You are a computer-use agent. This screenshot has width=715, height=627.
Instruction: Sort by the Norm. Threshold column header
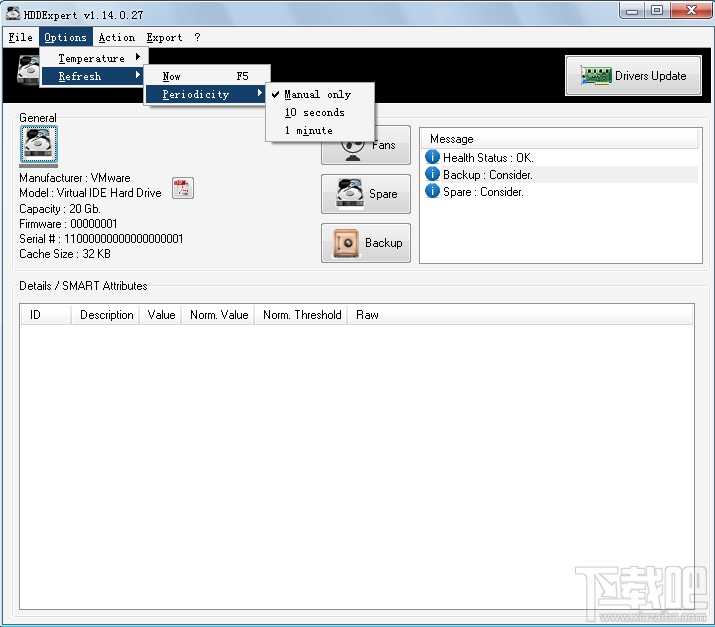[x=301, y=315]
